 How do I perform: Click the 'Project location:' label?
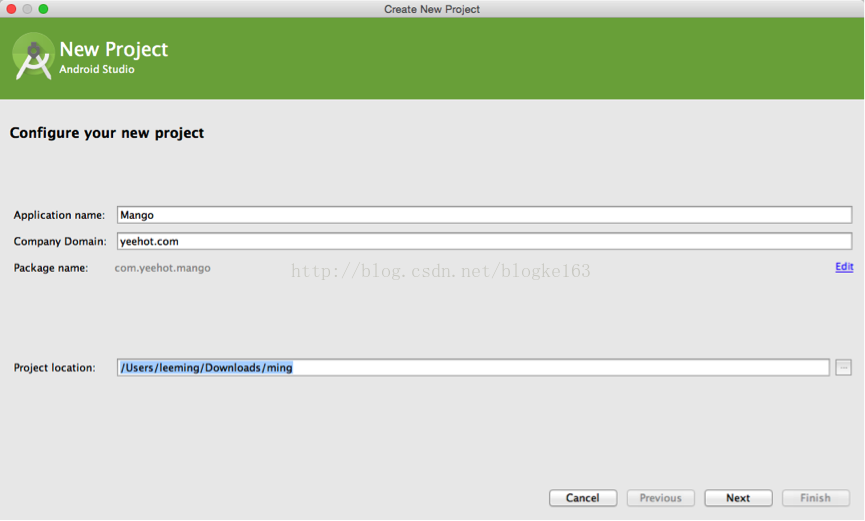pos(54,368)
